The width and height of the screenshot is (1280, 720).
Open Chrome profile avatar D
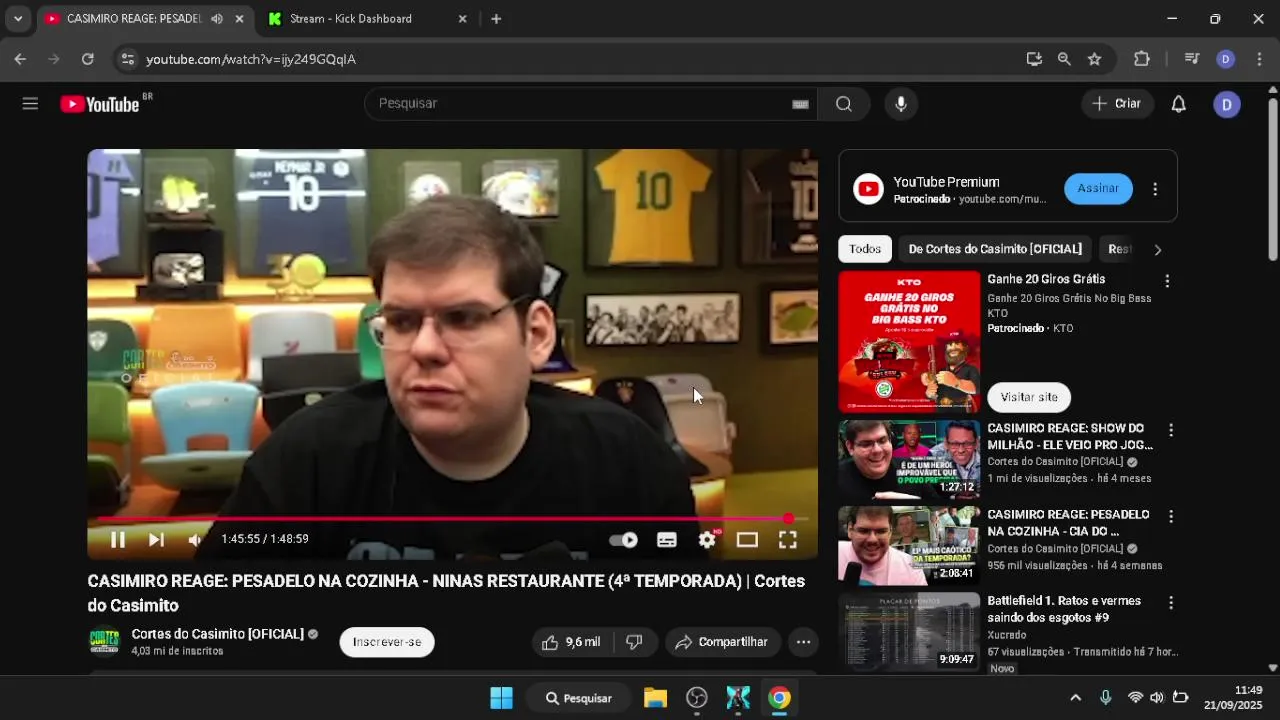1225,59
